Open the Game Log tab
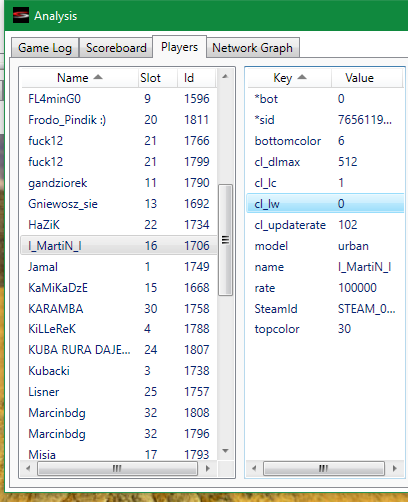 pos(45,48)
